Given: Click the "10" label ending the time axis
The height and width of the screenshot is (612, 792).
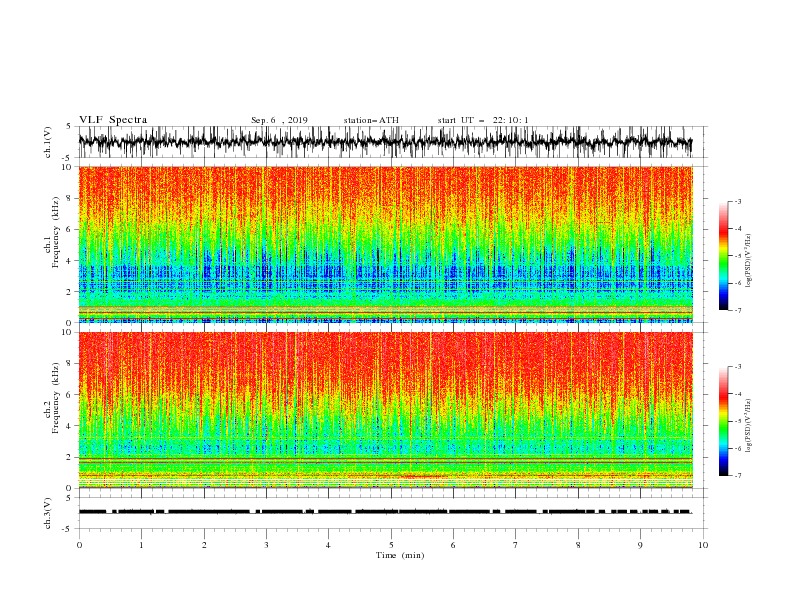Looking at the screenshot, I should 703,545.
